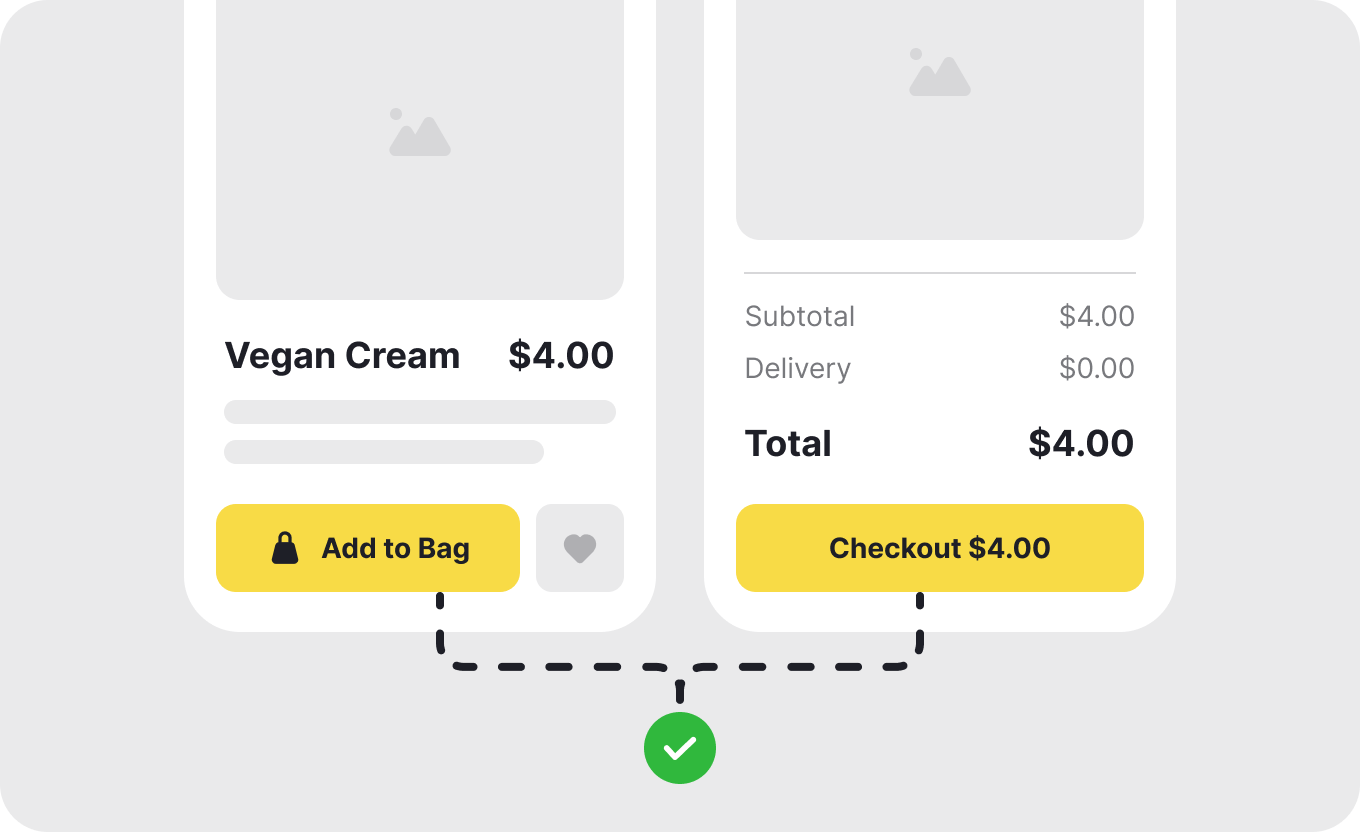
Task: Click the second shorter description placeholder line
Action: 384,452
